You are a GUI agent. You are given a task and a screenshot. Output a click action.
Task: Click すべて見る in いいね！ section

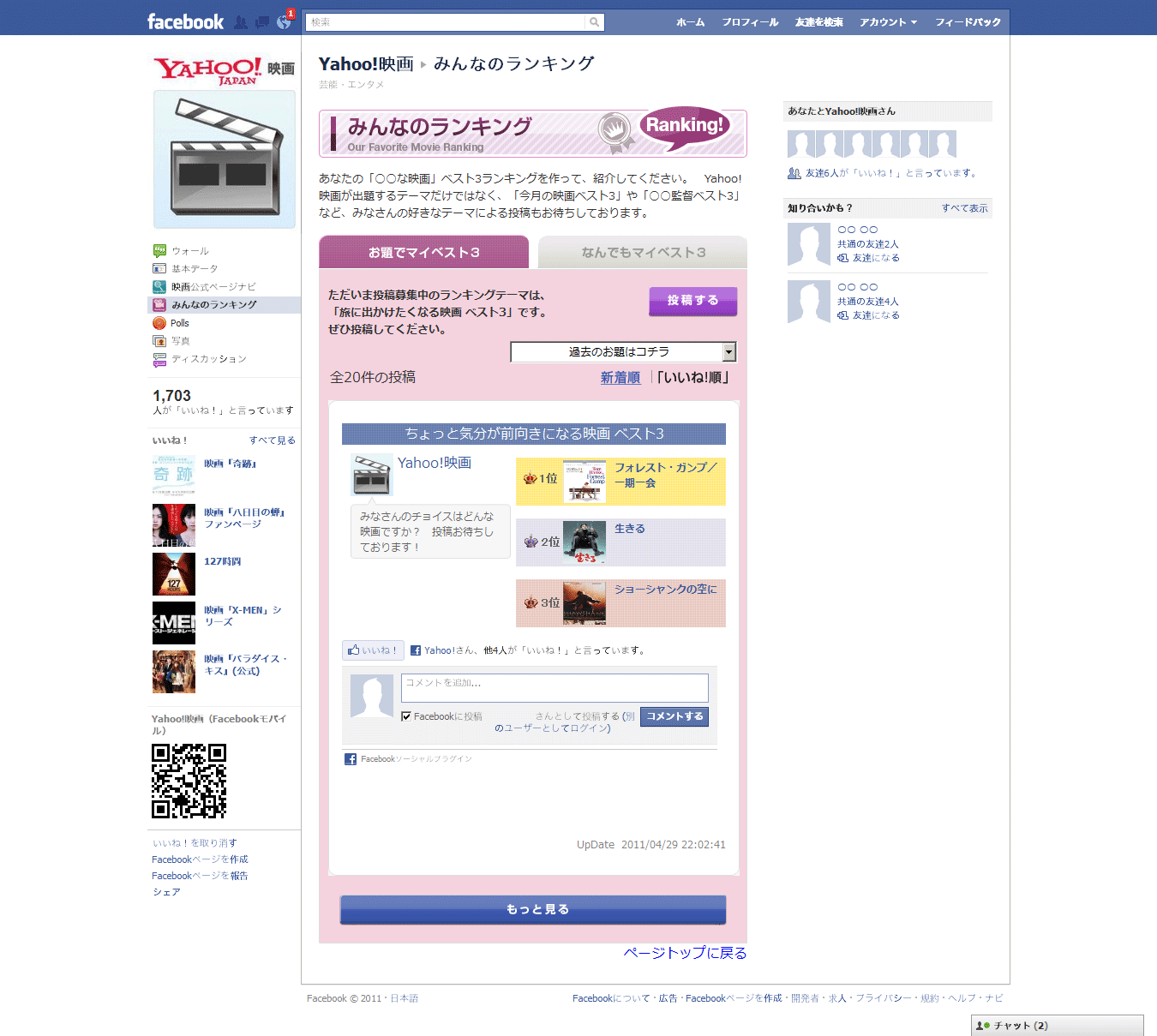tap(273, 440)
